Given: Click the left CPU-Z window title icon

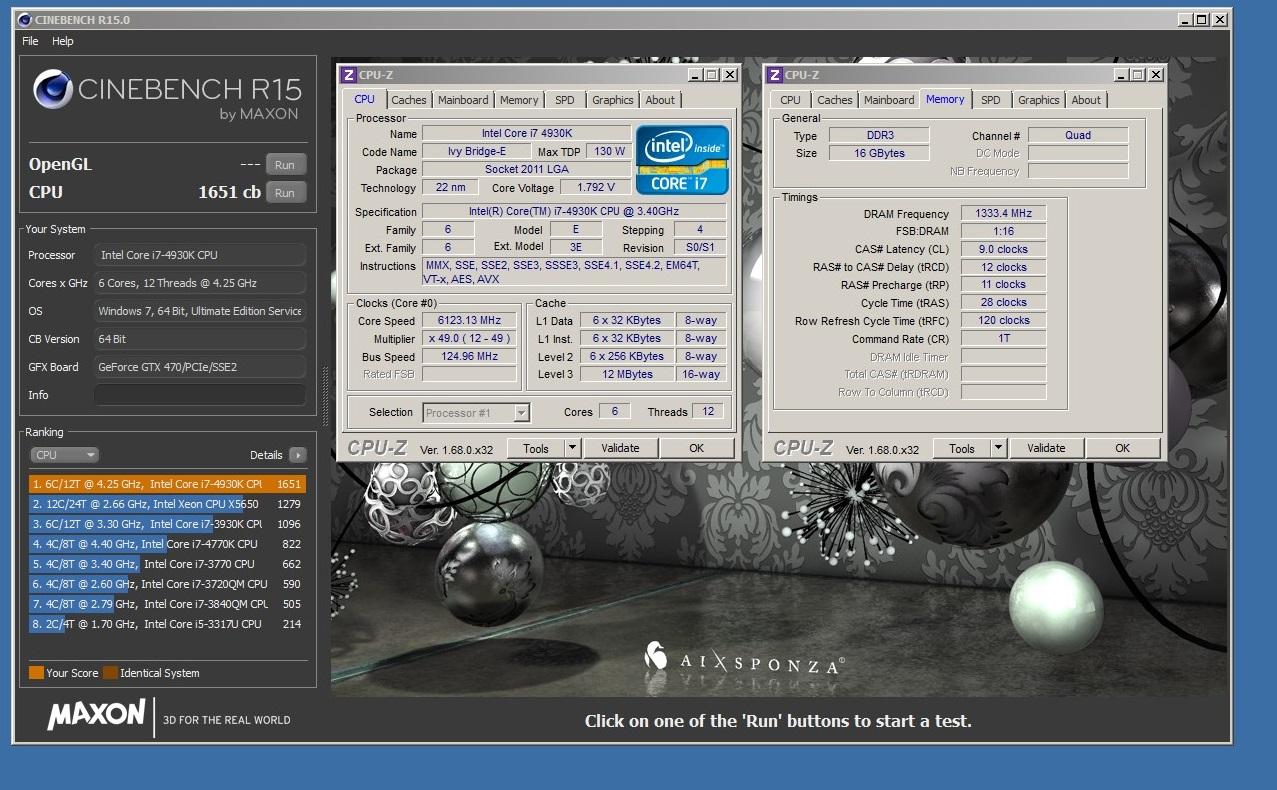Looking at the screenshot, I should [x=348, y=75].
